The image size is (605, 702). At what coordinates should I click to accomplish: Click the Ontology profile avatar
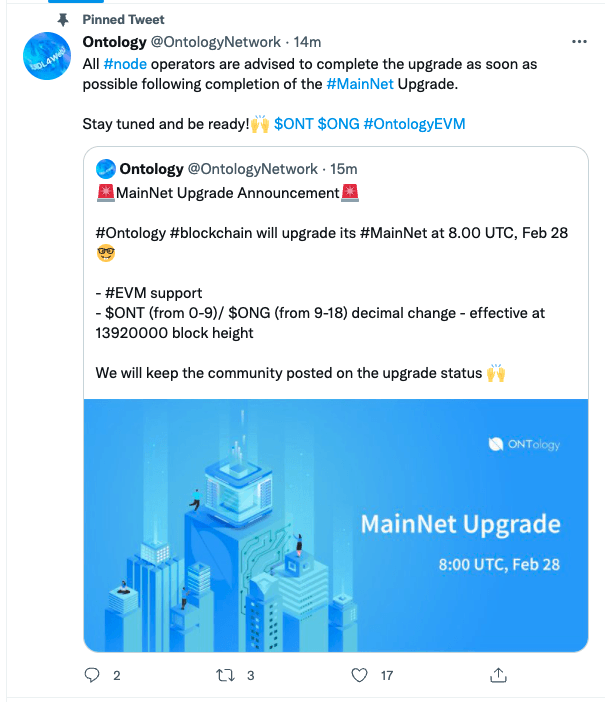click(x=47, y=56)
